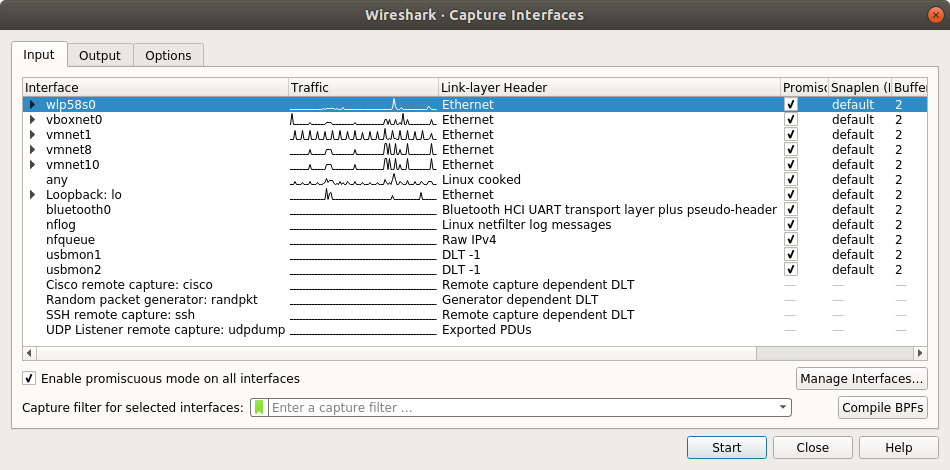Click the 'any' interface traffic sparkline

coord(364,179)
